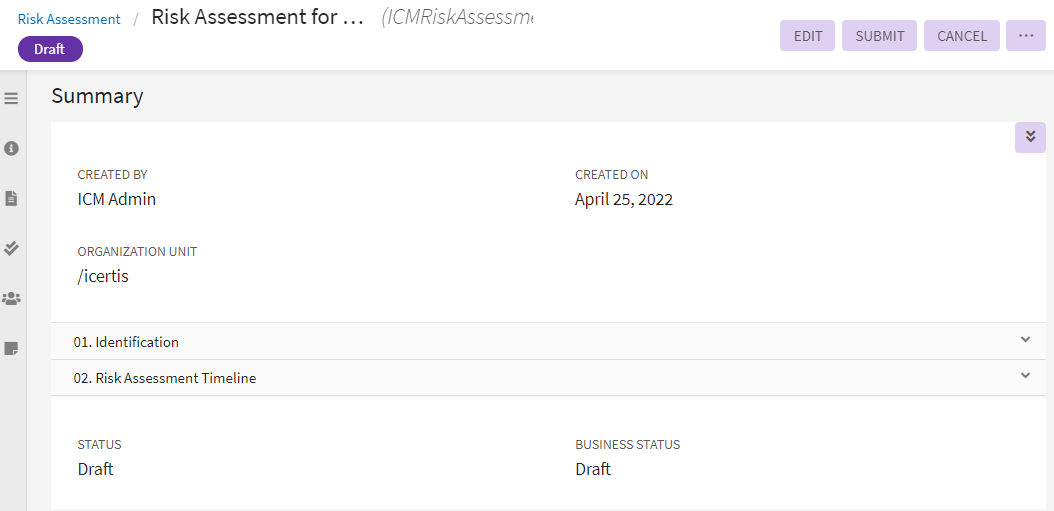Click the /icertis organization unit value
This screenshot has height=511, width=1054.
tap(103, 276)
